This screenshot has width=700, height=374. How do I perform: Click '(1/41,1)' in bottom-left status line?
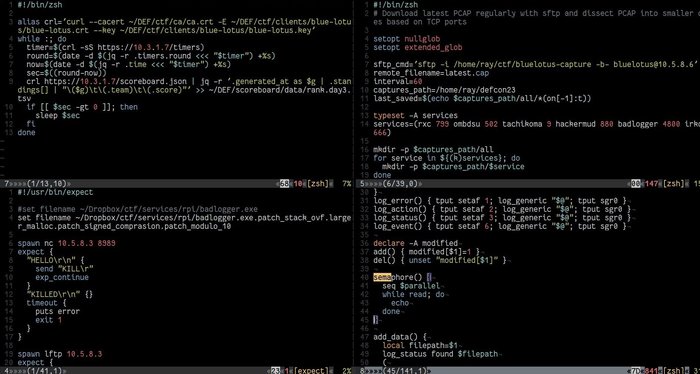[x=45, y=370]
